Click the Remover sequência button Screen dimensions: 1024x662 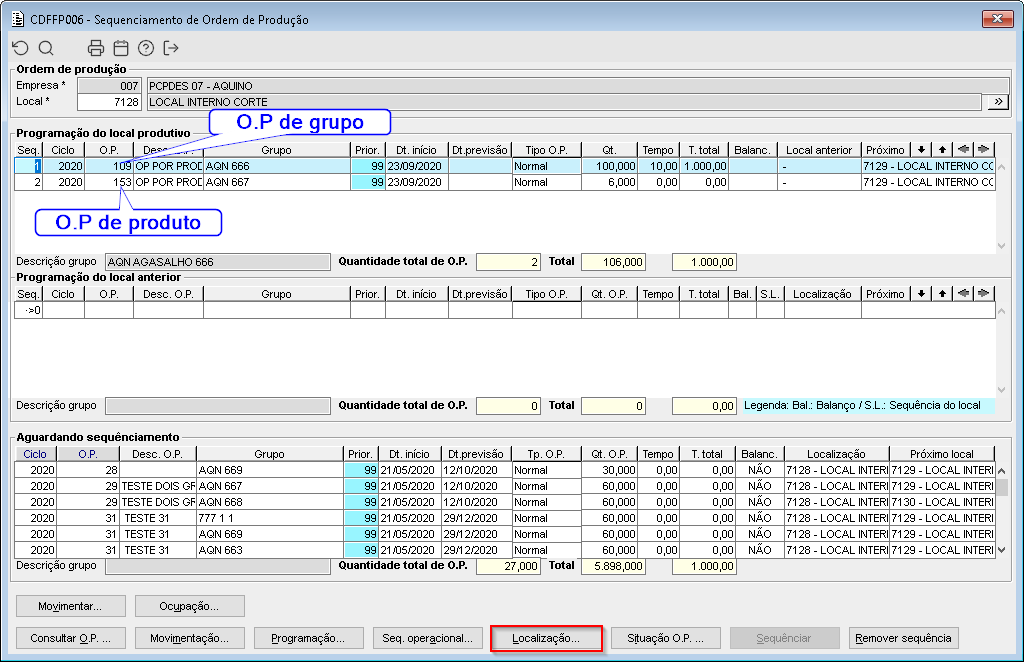[x=904, y=638]
